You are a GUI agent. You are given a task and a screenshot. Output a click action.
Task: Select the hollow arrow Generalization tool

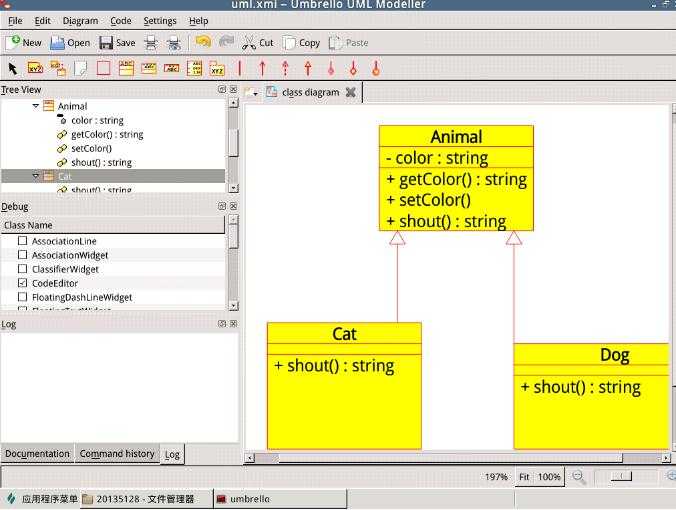pyautogui.click(x=308, y=68)
